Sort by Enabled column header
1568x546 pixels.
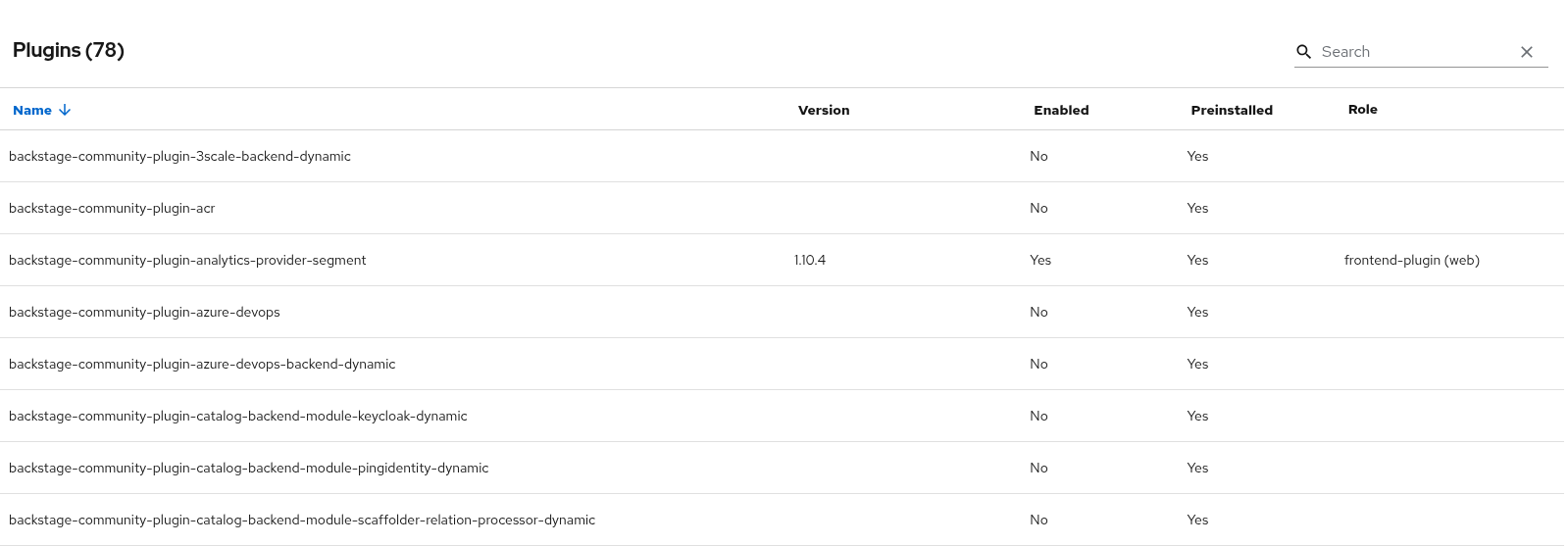coord(1060,110)
